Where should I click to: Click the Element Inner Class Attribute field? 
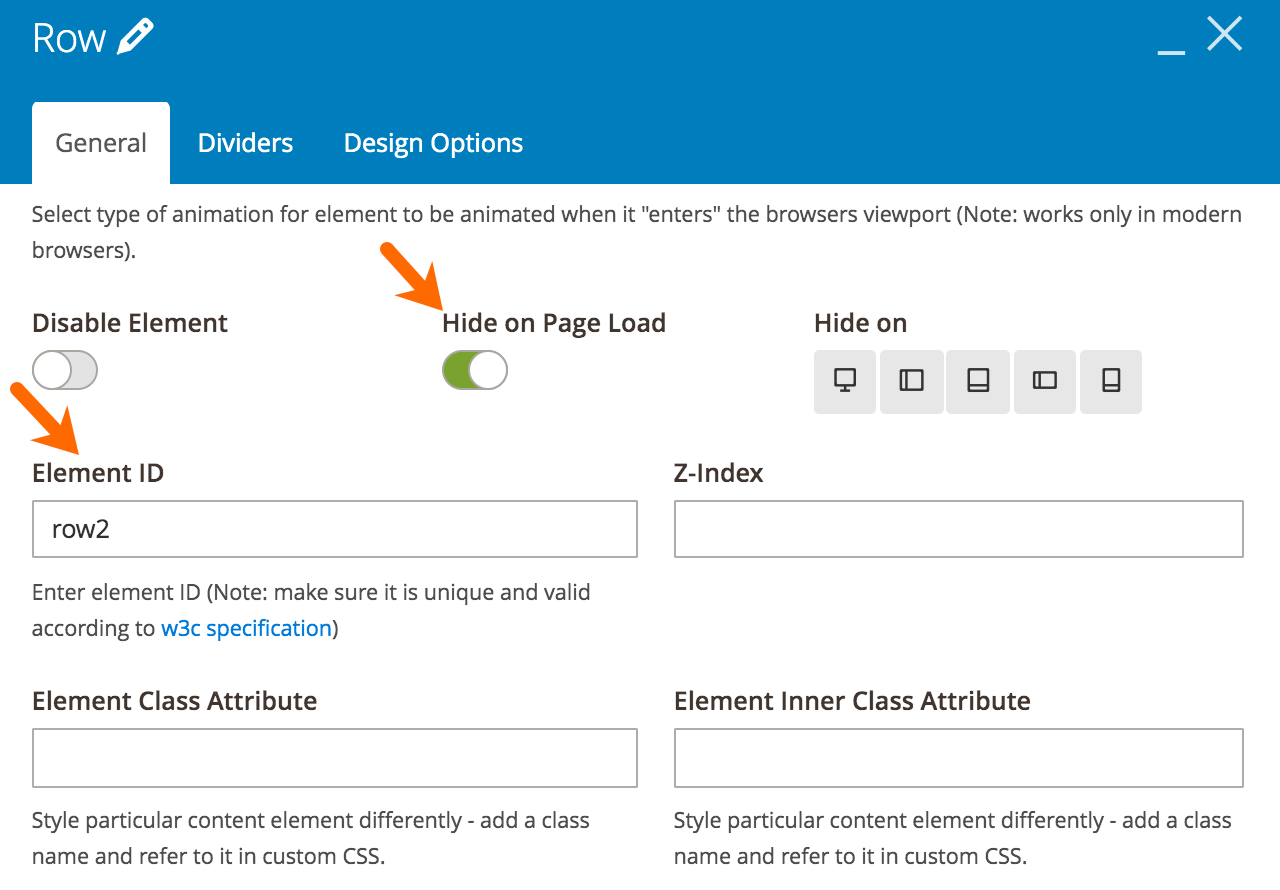(958, 757)
